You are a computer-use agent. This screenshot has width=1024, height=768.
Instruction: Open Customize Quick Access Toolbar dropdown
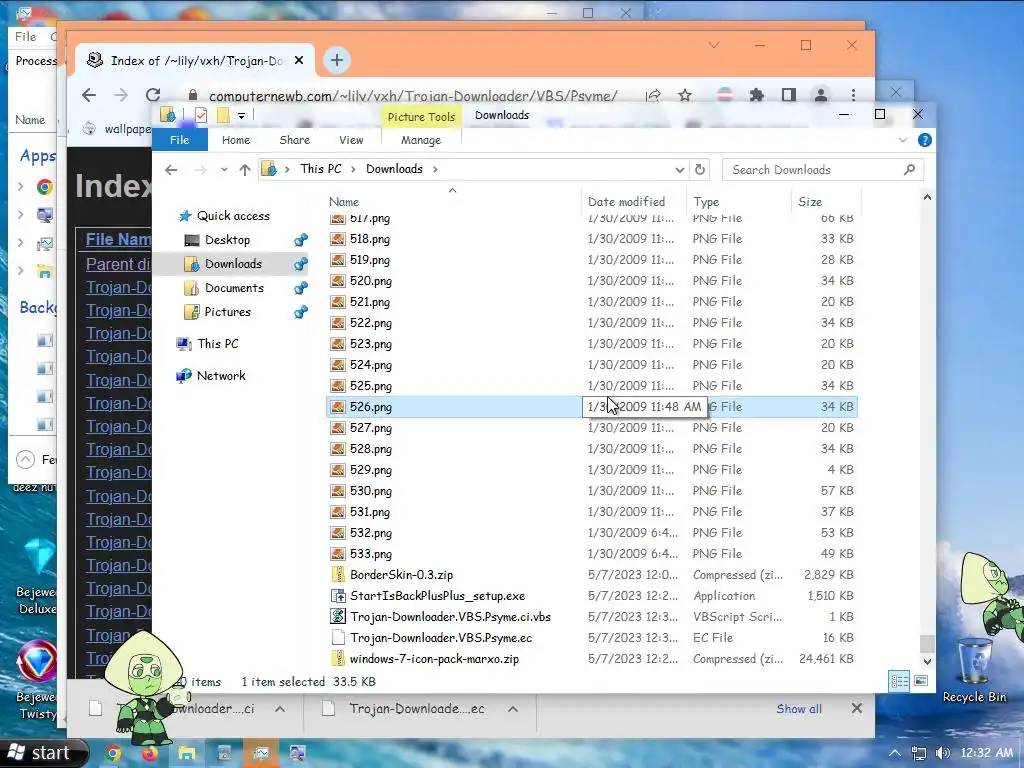[x=241, y=116]
